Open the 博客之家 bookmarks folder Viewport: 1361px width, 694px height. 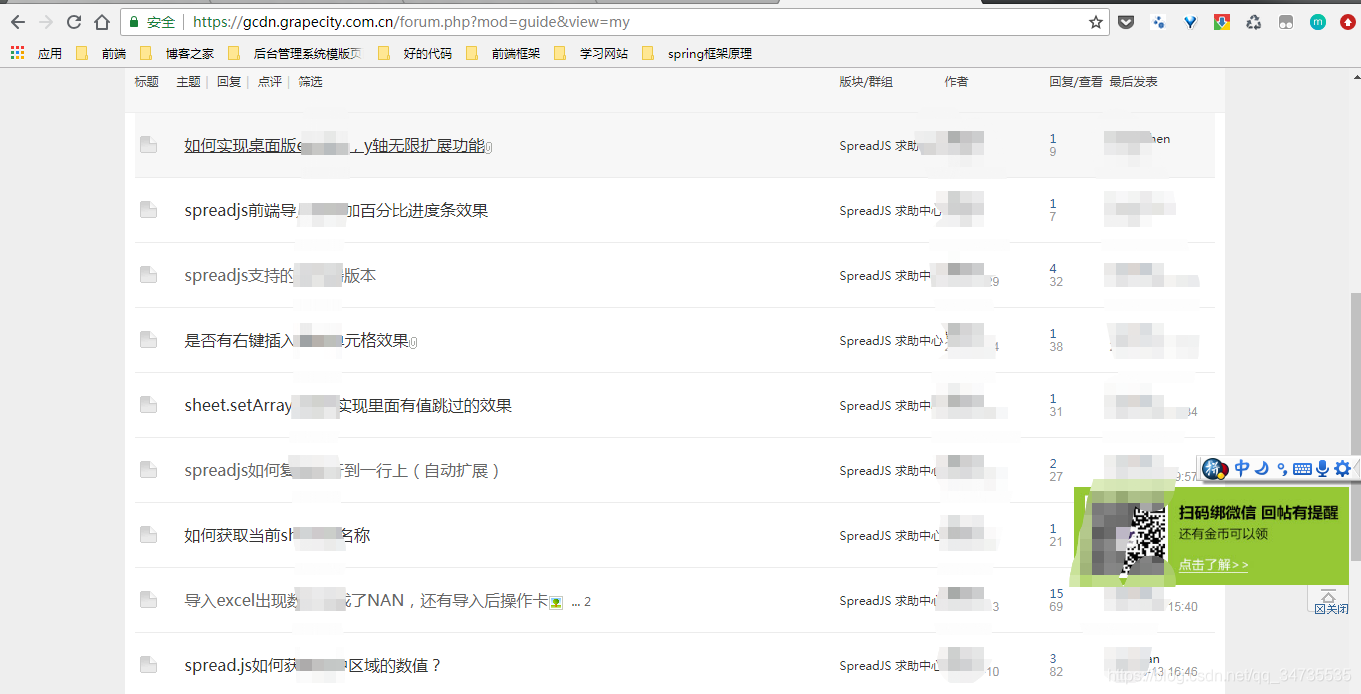pyautogui.click(x=177, y=54)
